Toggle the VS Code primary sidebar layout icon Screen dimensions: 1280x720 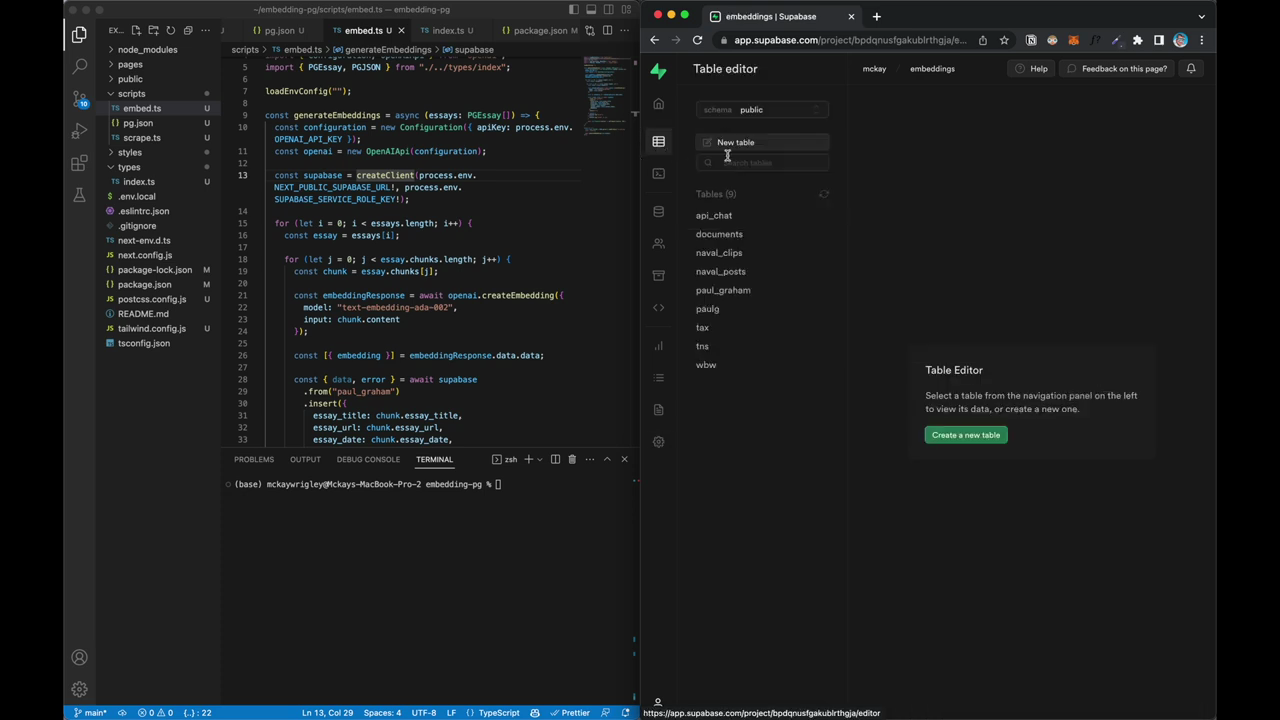click(x=573, y=10)
